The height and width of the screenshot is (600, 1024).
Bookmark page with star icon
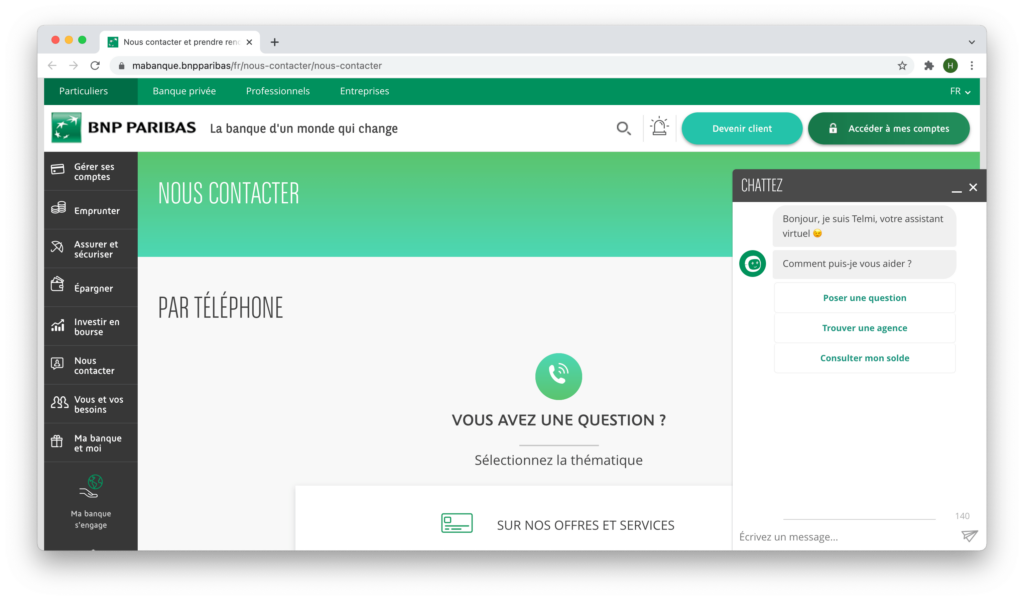coord(902,65)
